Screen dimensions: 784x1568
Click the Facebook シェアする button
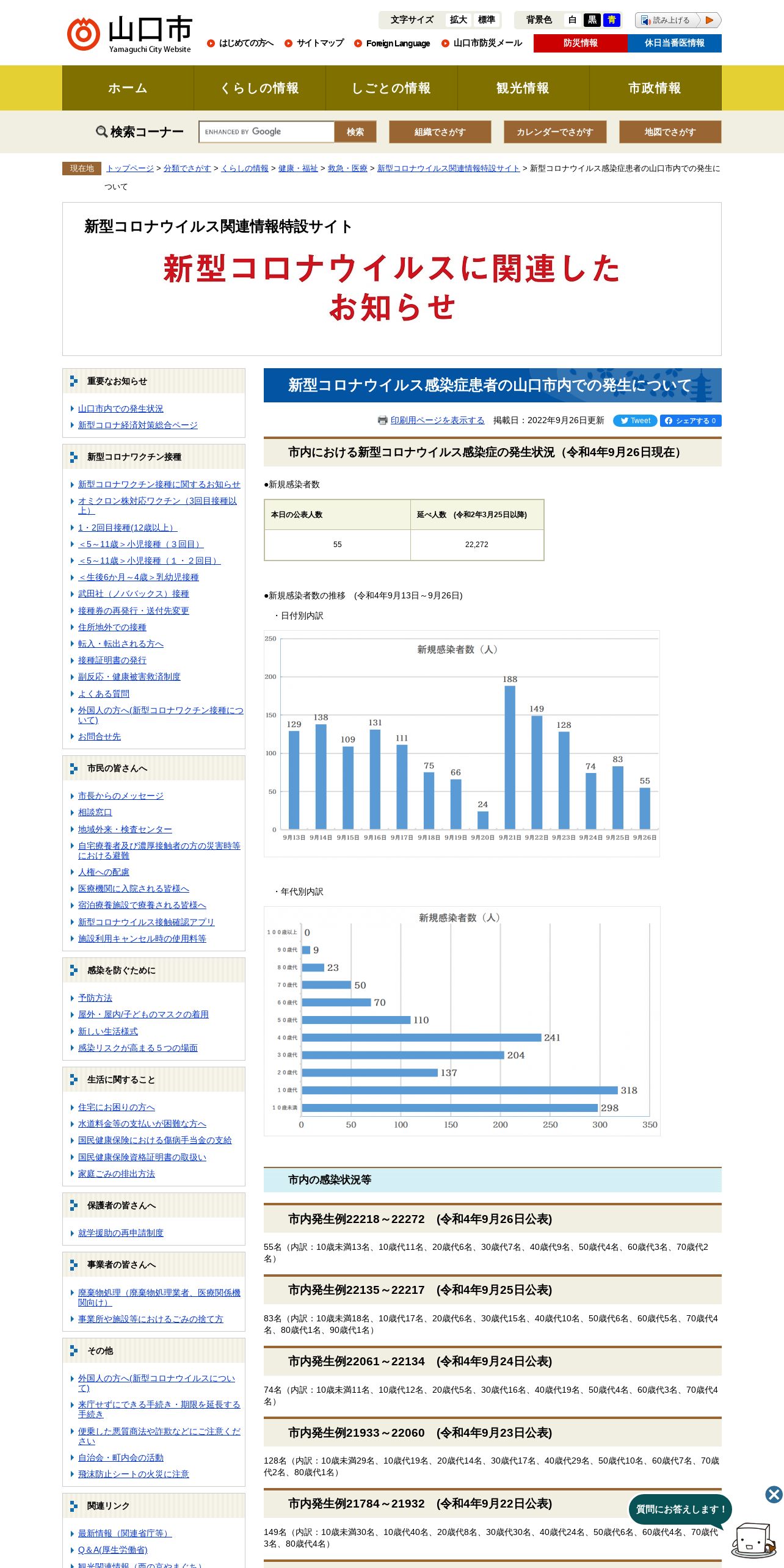(x=691, y=421)
